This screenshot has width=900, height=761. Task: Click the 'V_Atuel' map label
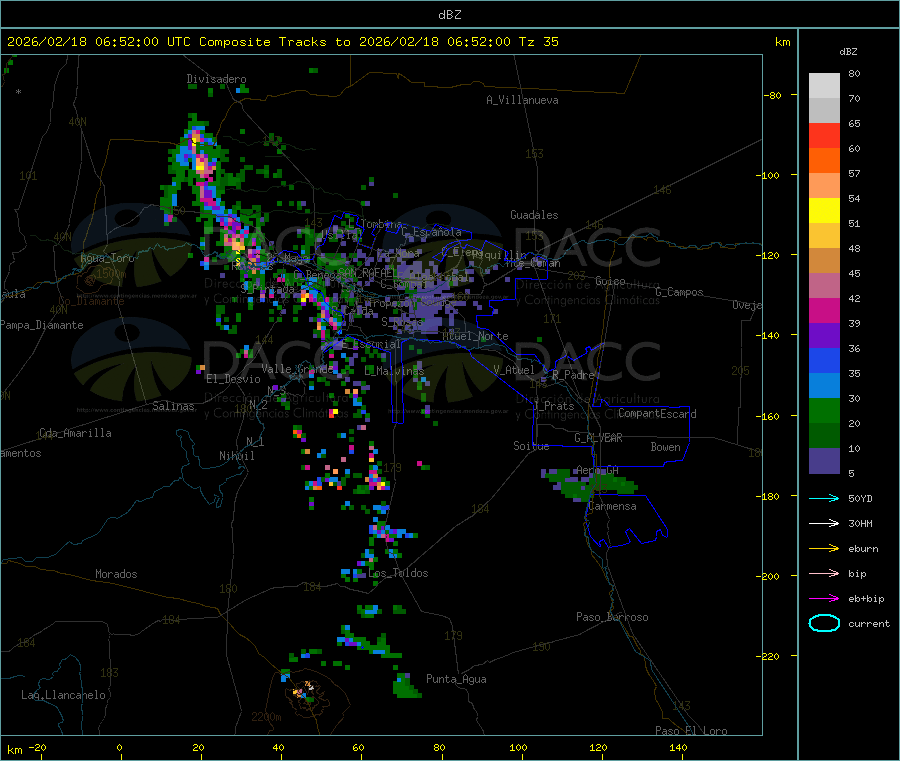click(x=514, y=370)
